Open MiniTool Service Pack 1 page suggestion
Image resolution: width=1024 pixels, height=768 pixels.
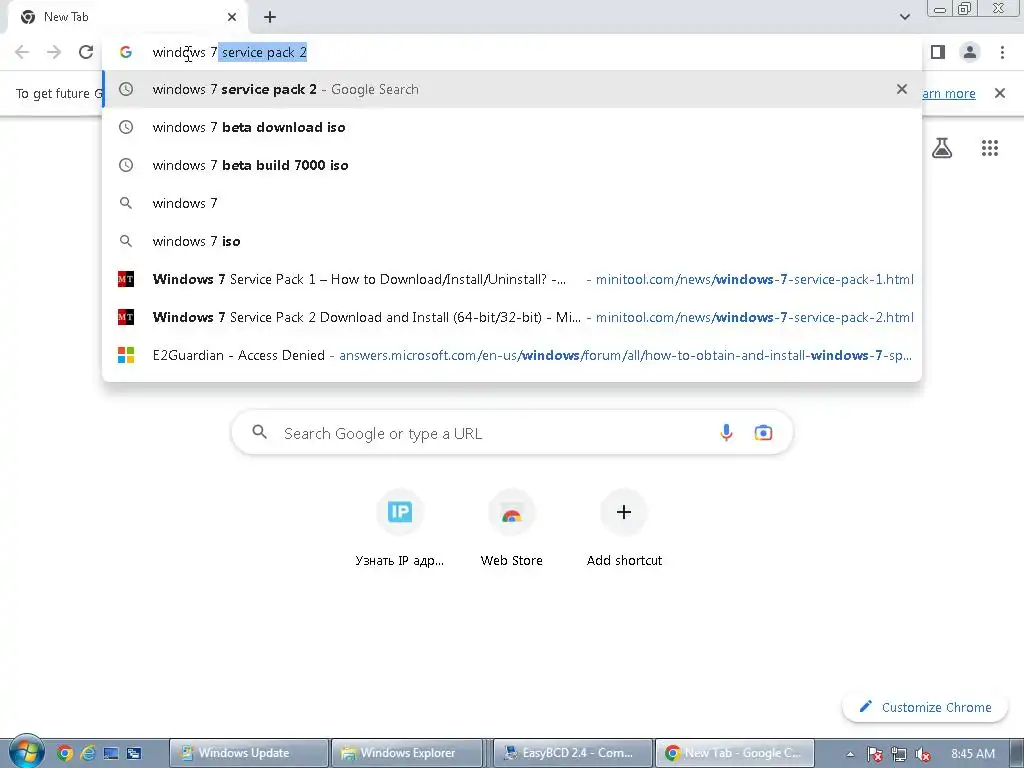tap(512, 280)
